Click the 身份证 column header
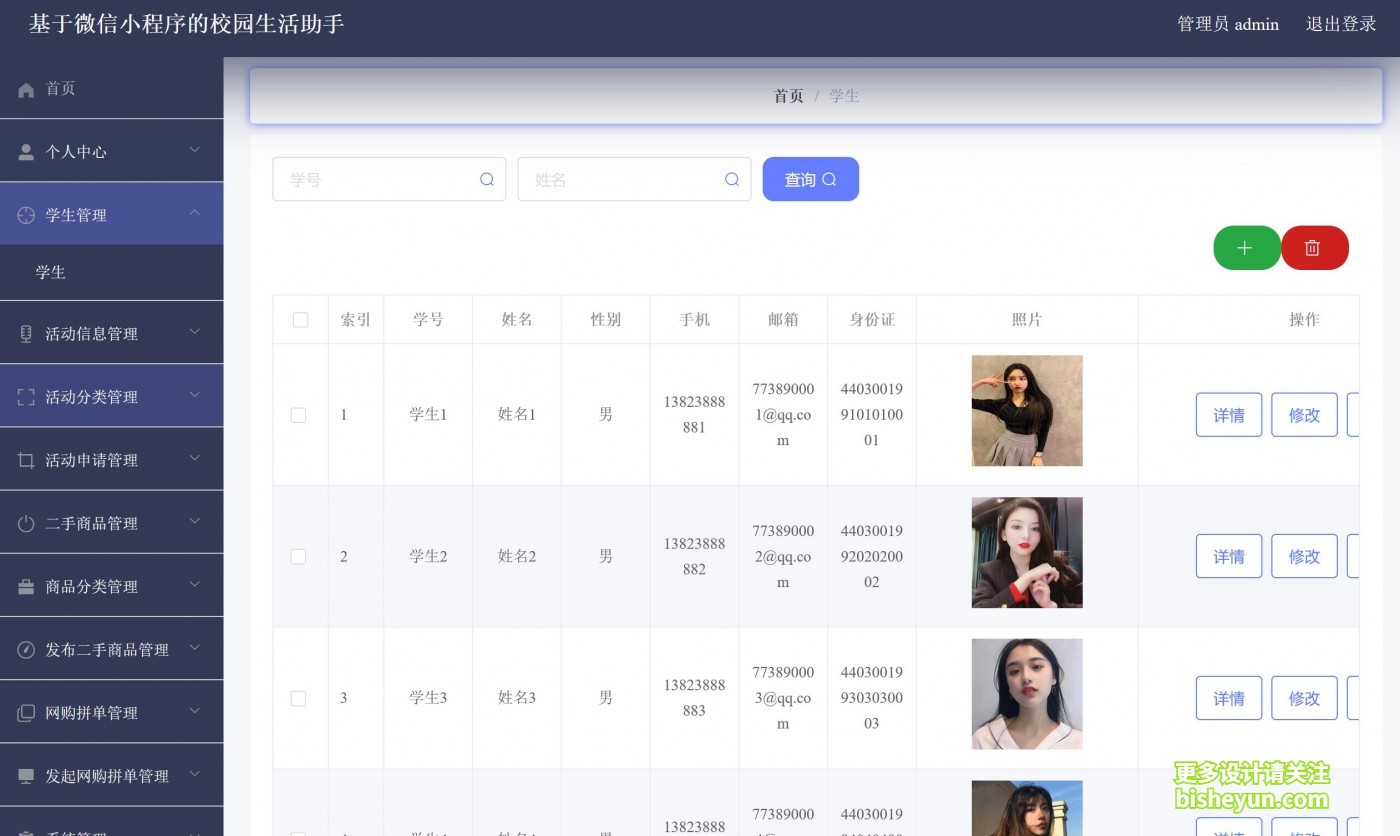The width and height of the screenshot is (1400, 836). tap(872, 320)
